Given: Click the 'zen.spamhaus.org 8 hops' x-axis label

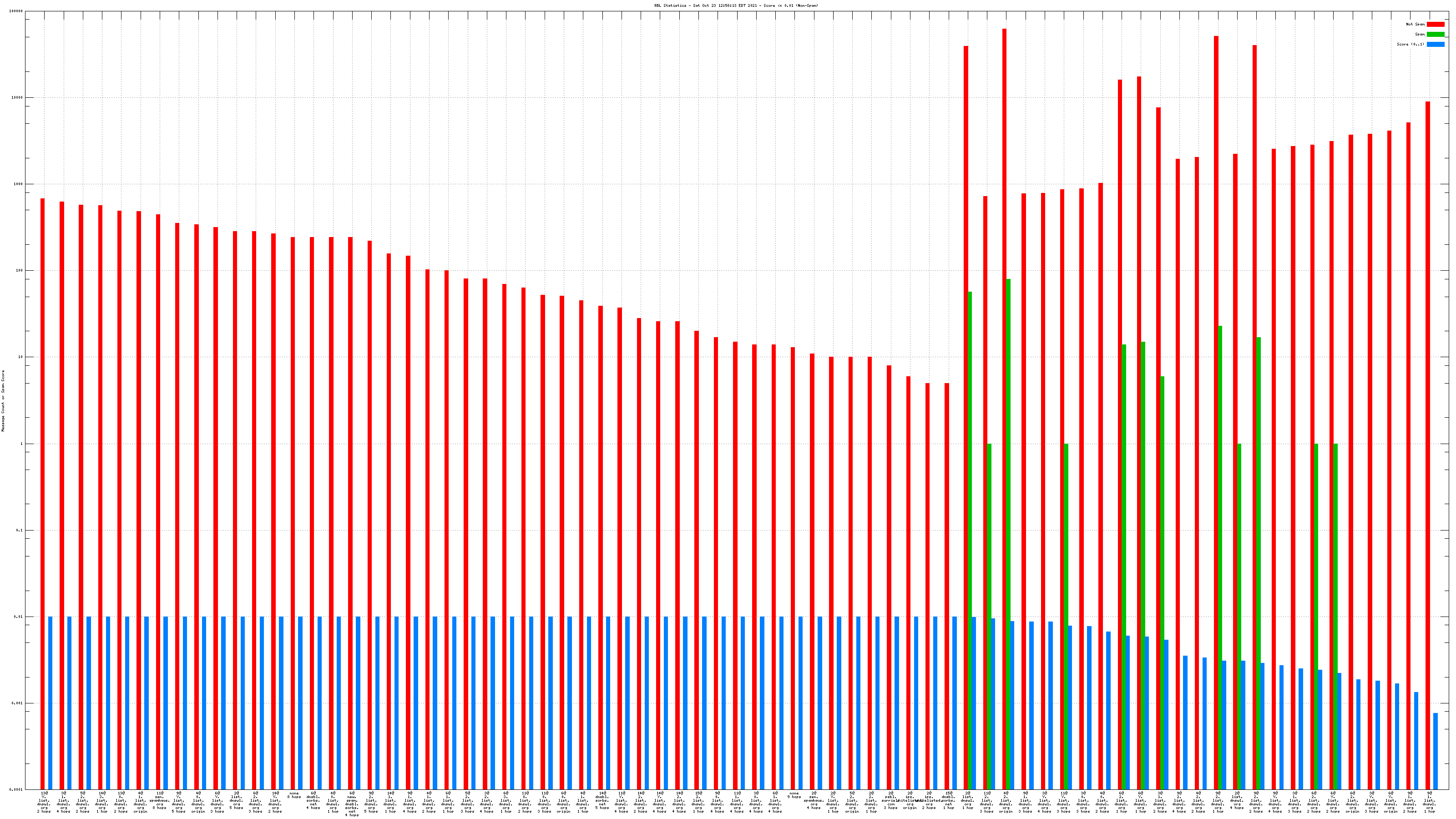Looking at the screenshot, I should pyautogui.click(x=159, y=801).
